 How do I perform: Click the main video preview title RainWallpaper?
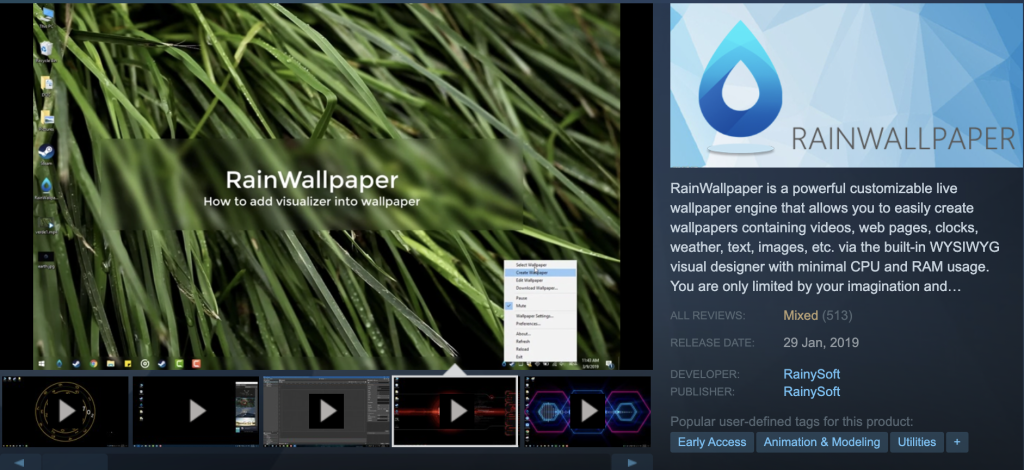click(x=312, y=180)
